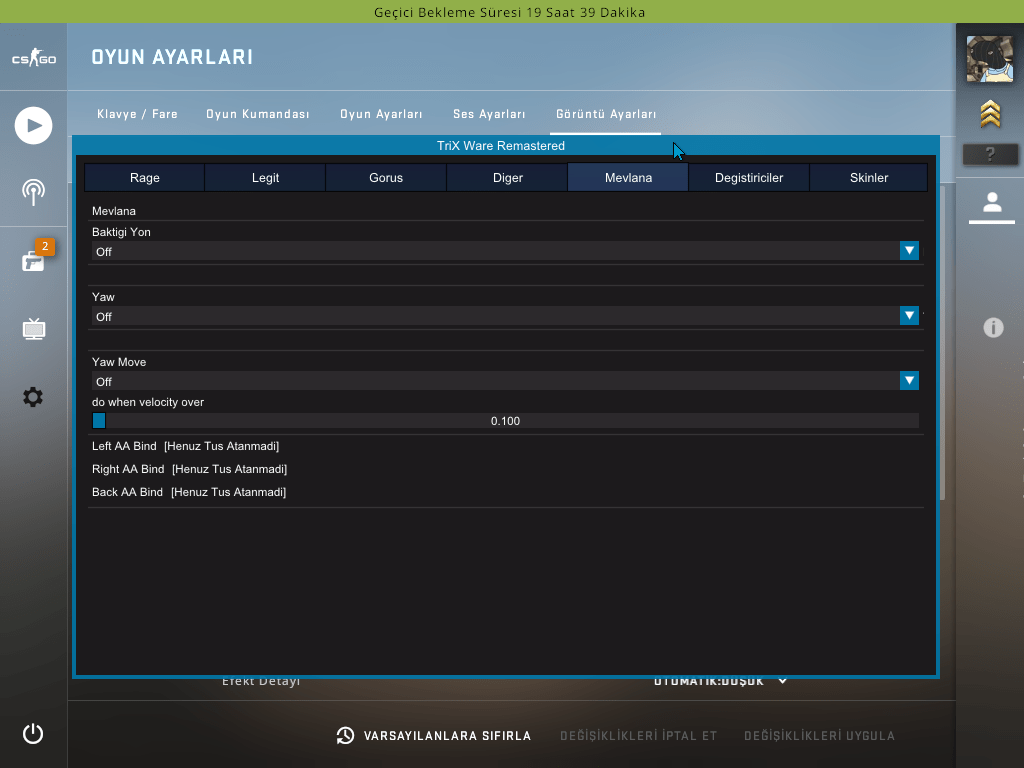The image size is (1024, 768).
Task: Click the settings page scrollbar
Action: pyautogui.click(x=942, y=343)
